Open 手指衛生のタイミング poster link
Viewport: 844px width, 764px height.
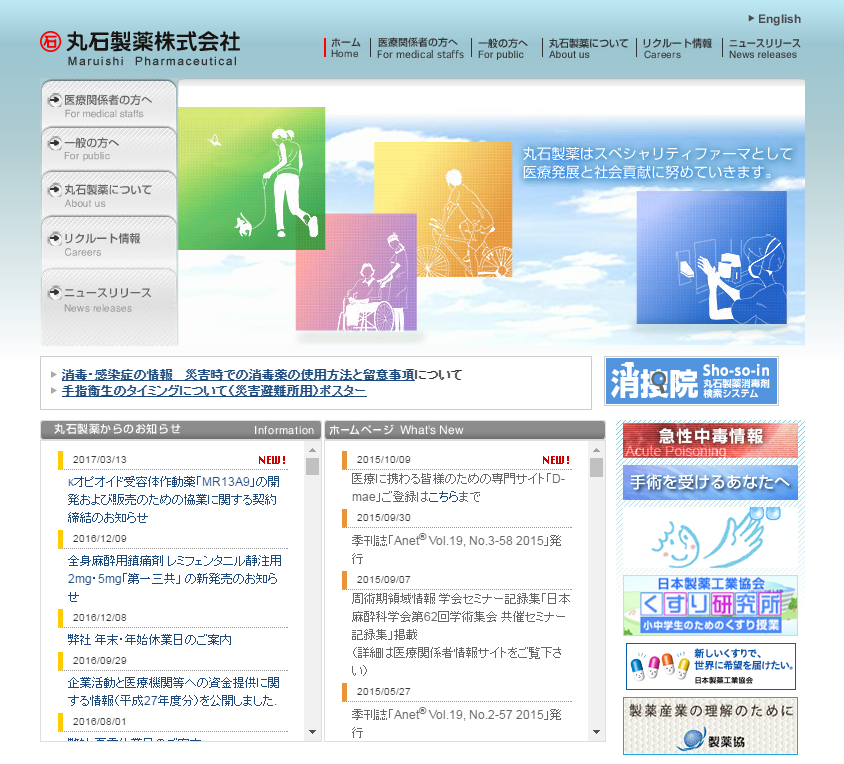click(214, 391)
